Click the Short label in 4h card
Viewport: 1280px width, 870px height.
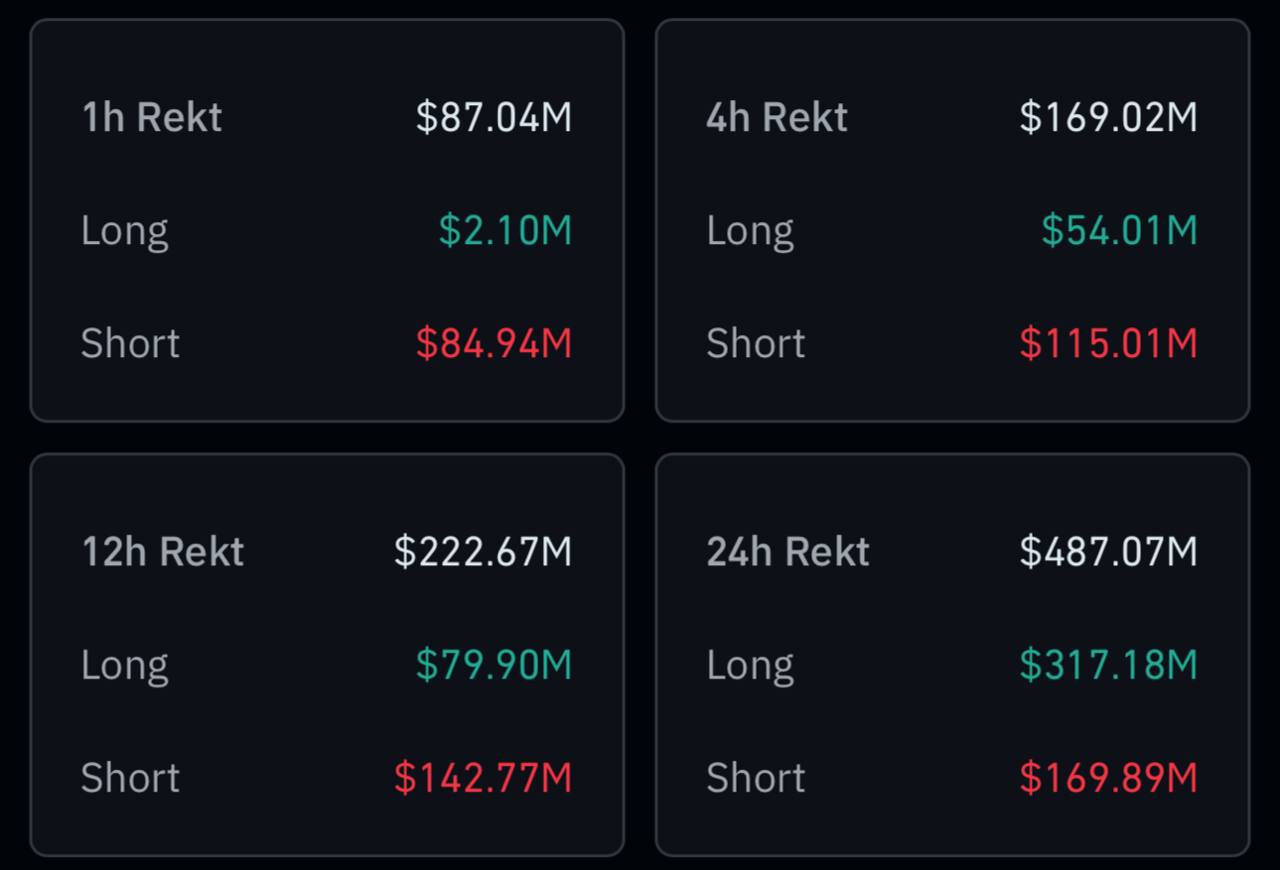tap(756, 344)
